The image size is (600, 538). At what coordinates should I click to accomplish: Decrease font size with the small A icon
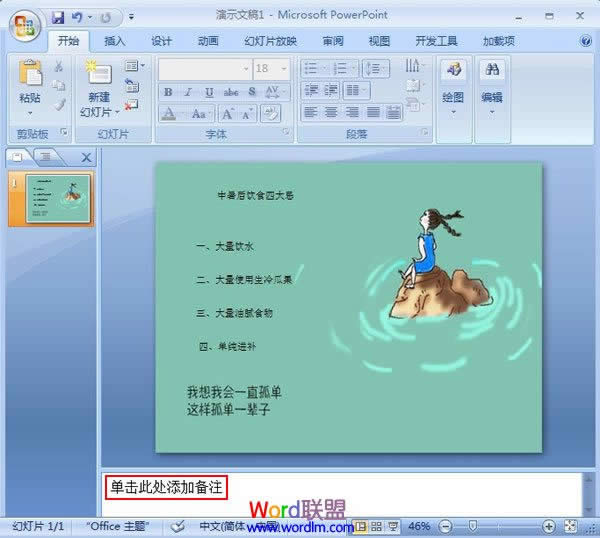247,114
